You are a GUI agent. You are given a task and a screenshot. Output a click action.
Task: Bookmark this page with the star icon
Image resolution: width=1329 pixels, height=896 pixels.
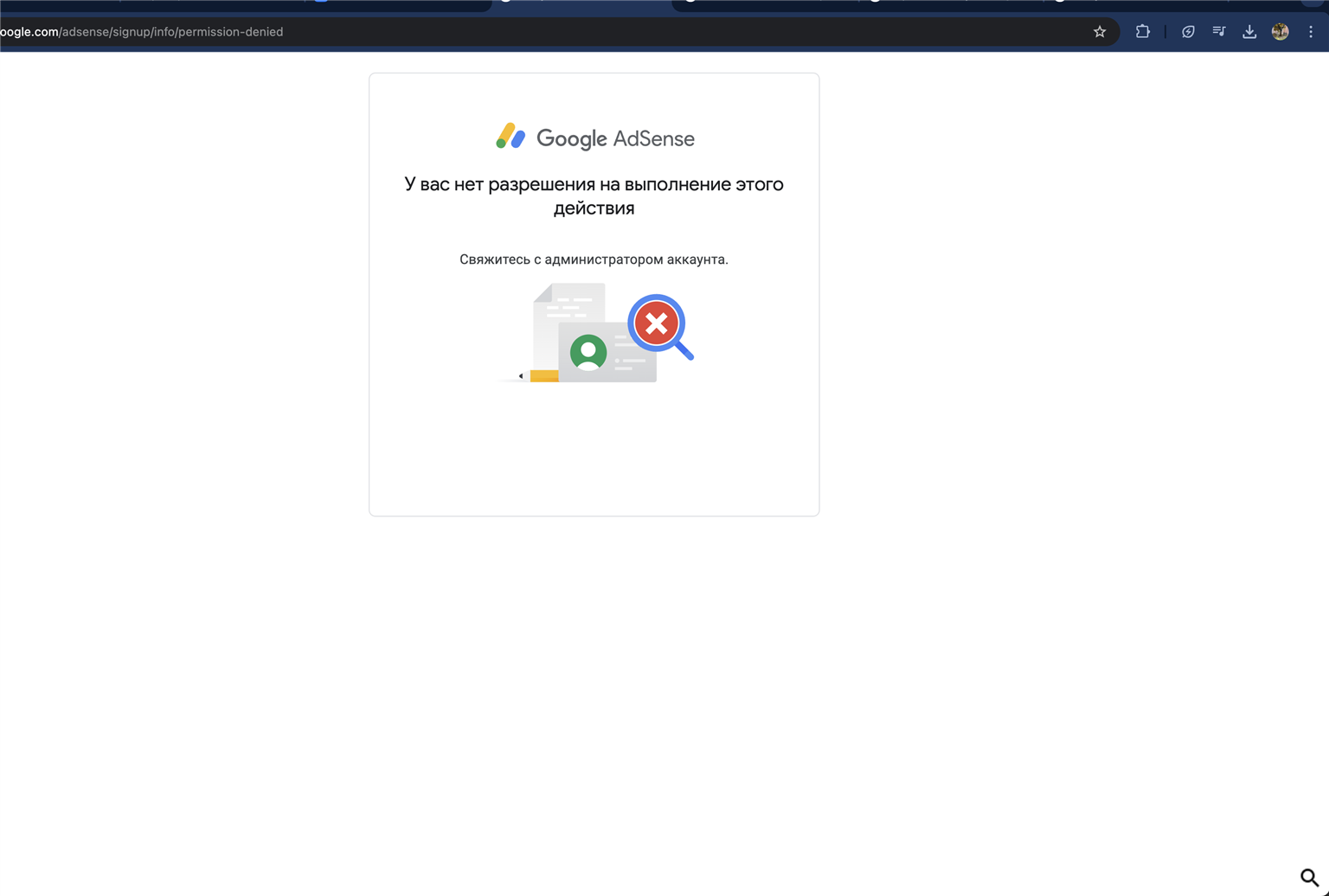tap(1100, 32)
